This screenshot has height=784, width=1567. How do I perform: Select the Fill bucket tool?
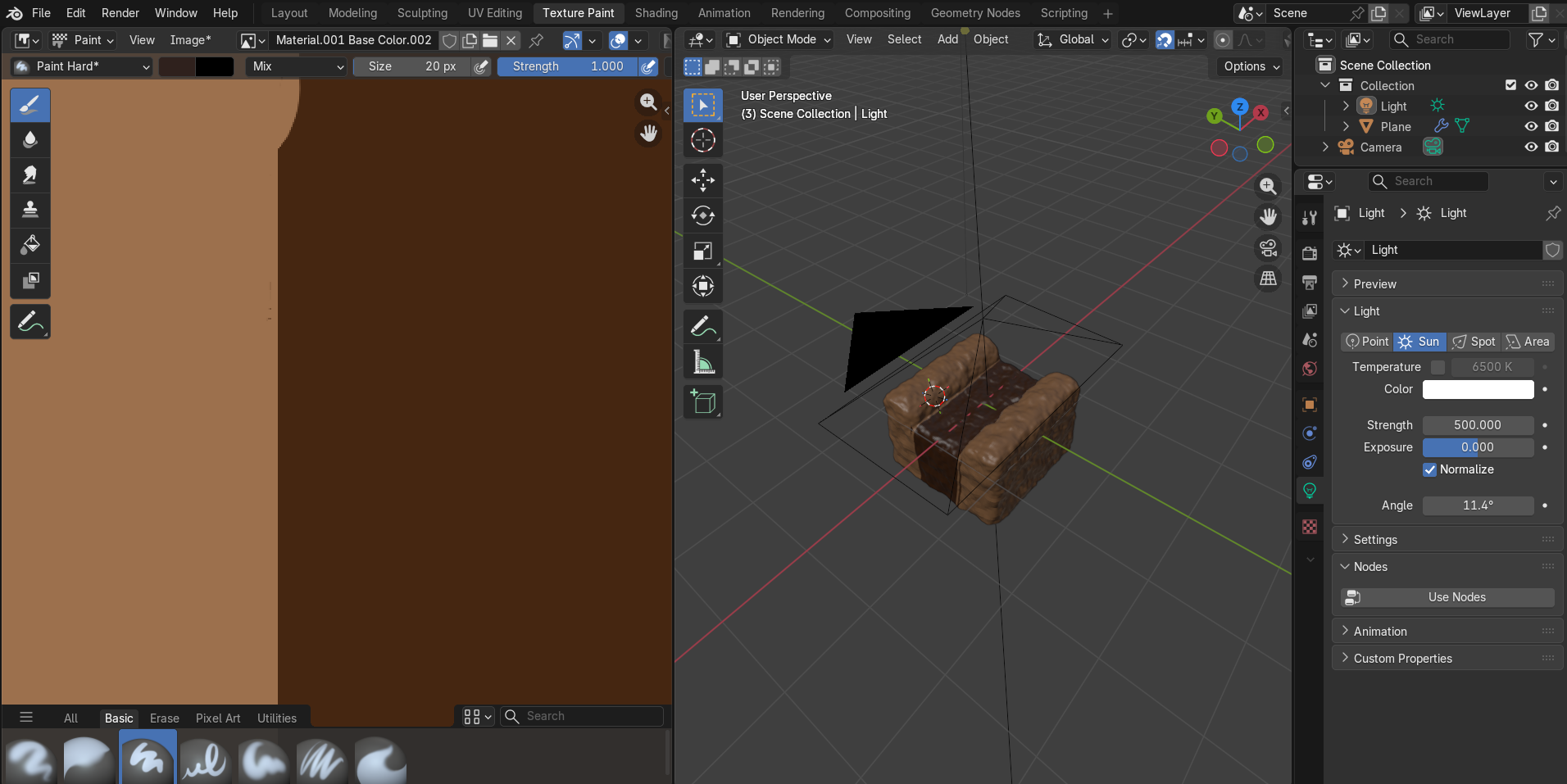pos(30,245)
